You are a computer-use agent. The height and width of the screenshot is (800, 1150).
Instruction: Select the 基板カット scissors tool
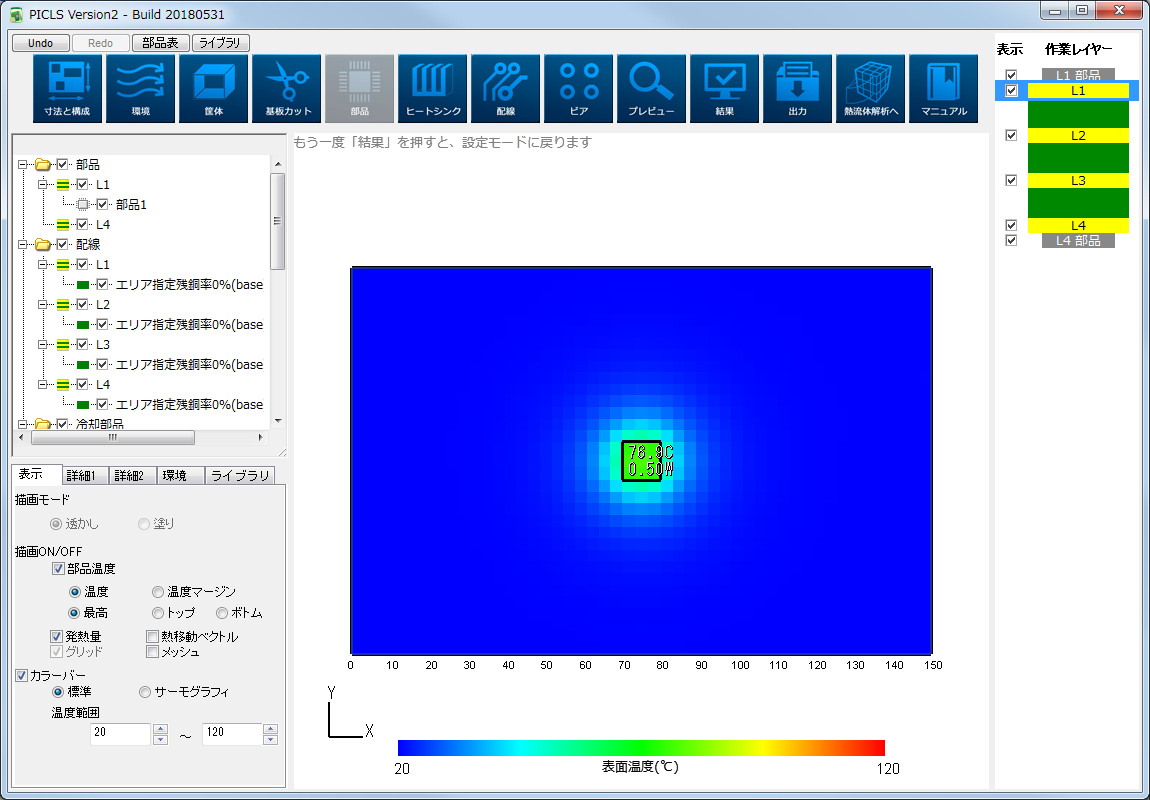(286, 88)
